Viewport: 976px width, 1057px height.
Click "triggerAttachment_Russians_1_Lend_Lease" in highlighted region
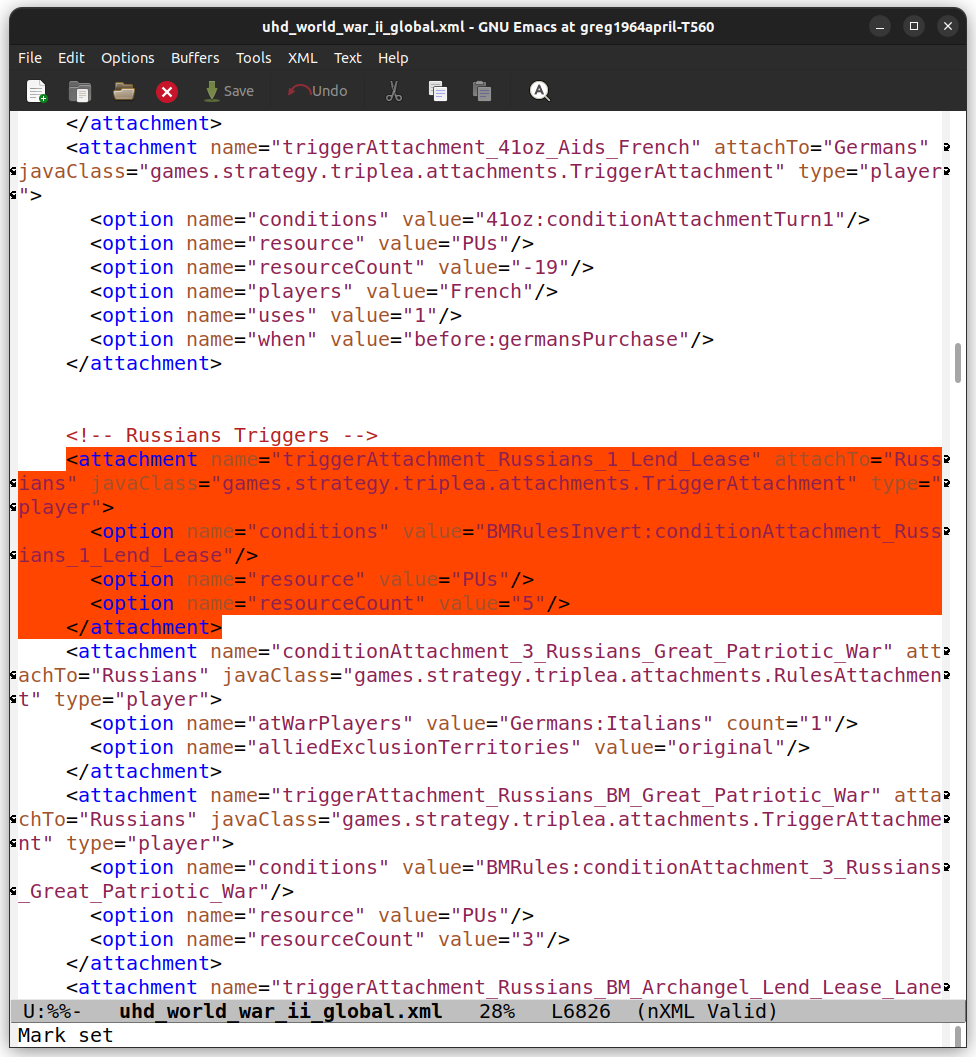click(x=516, y=460)
